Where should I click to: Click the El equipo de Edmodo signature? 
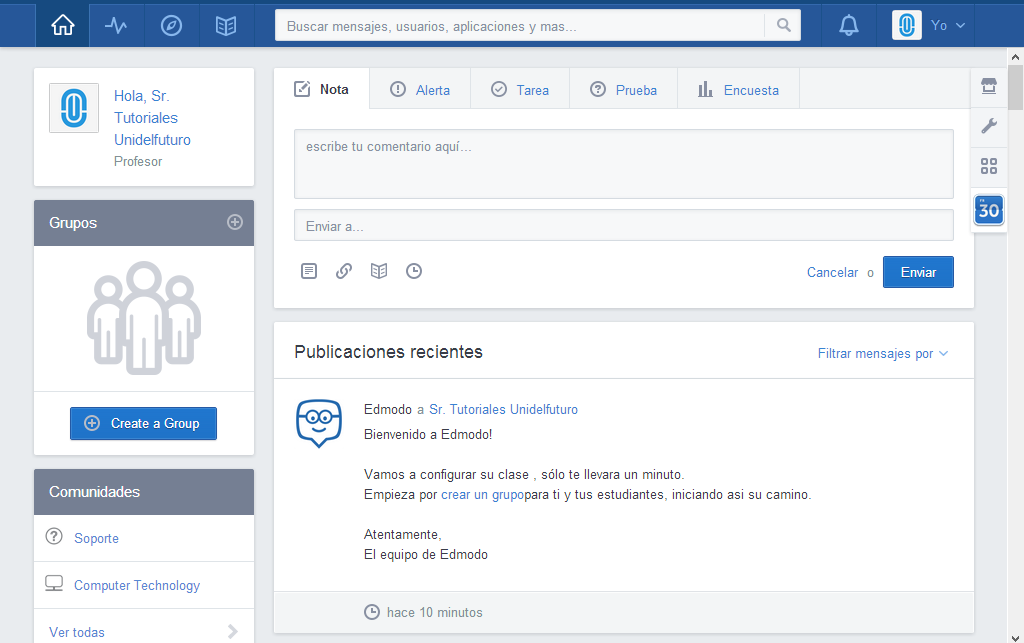coord(426,554)
